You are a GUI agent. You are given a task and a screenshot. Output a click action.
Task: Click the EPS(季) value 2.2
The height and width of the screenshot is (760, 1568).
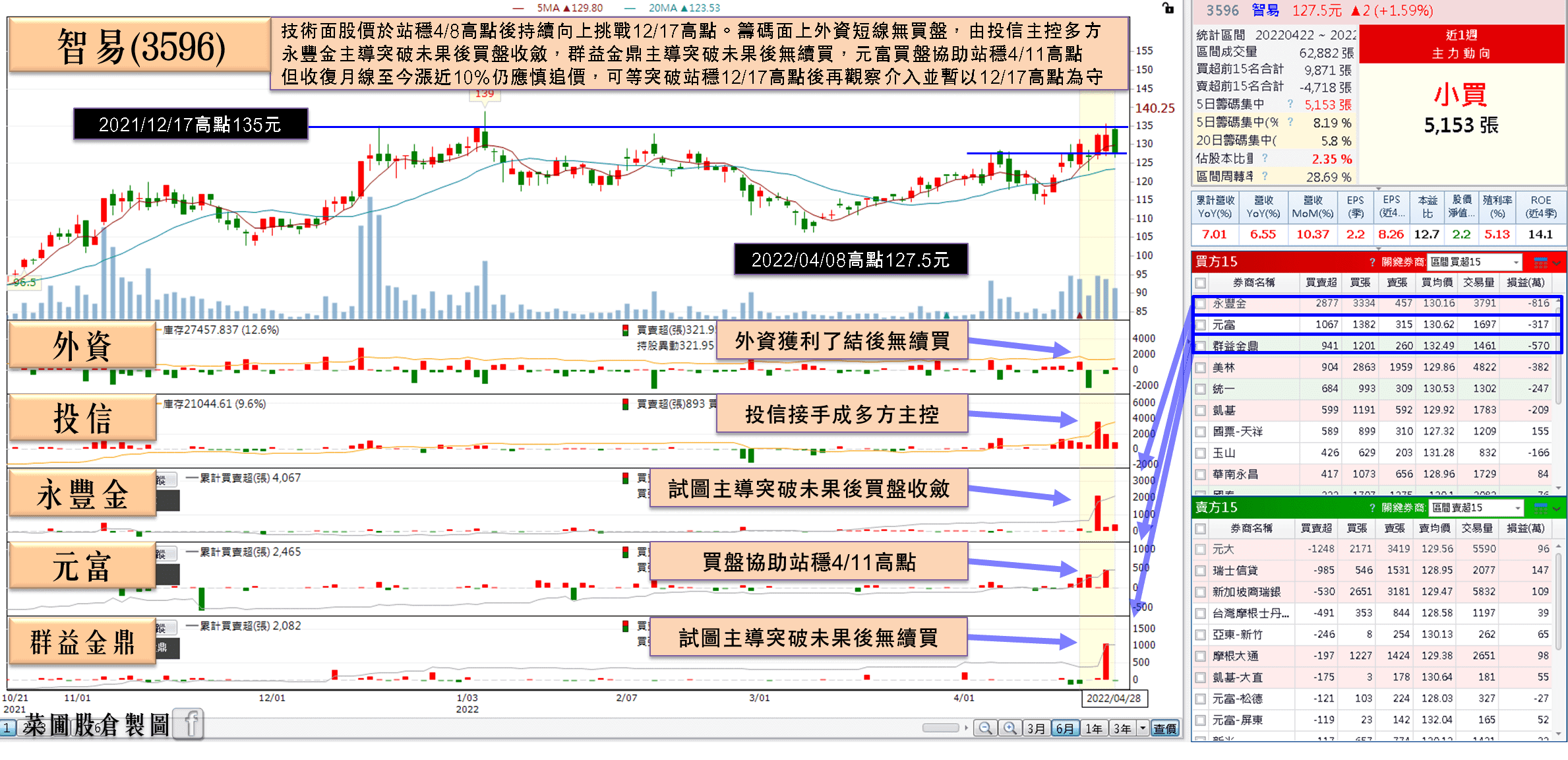coord(1355,234)
